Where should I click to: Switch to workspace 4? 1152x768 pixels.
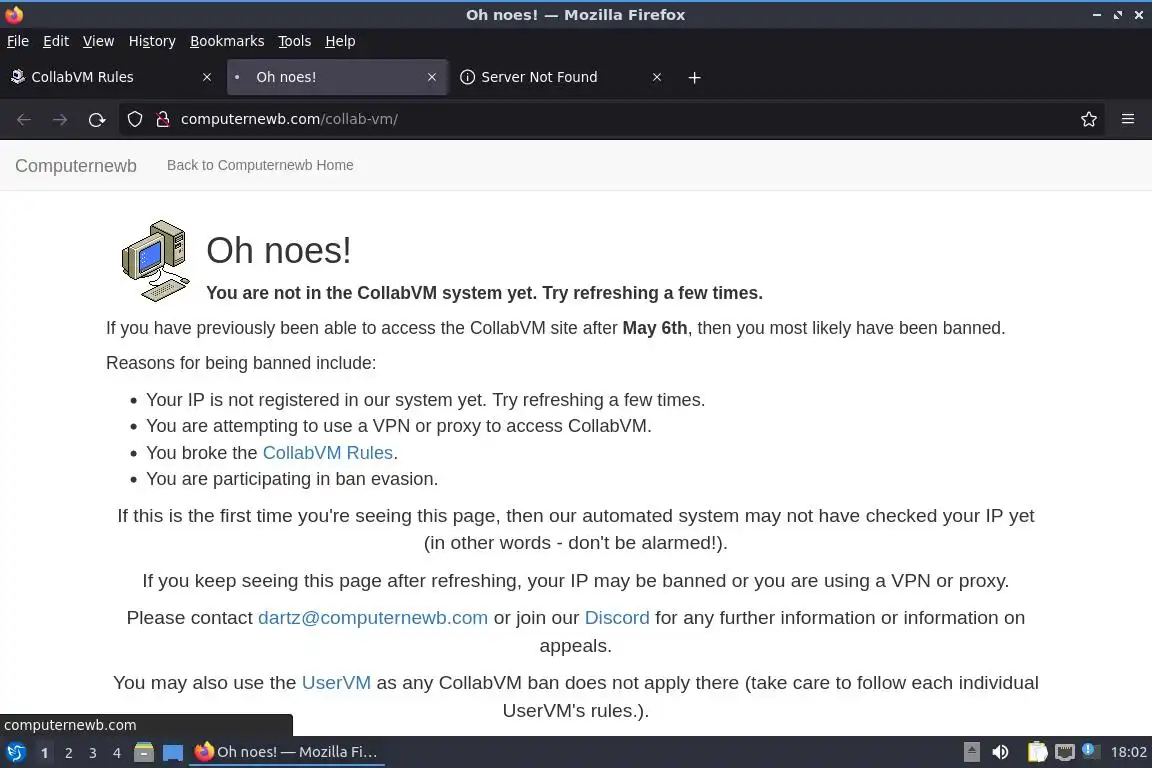click(117, 753)
